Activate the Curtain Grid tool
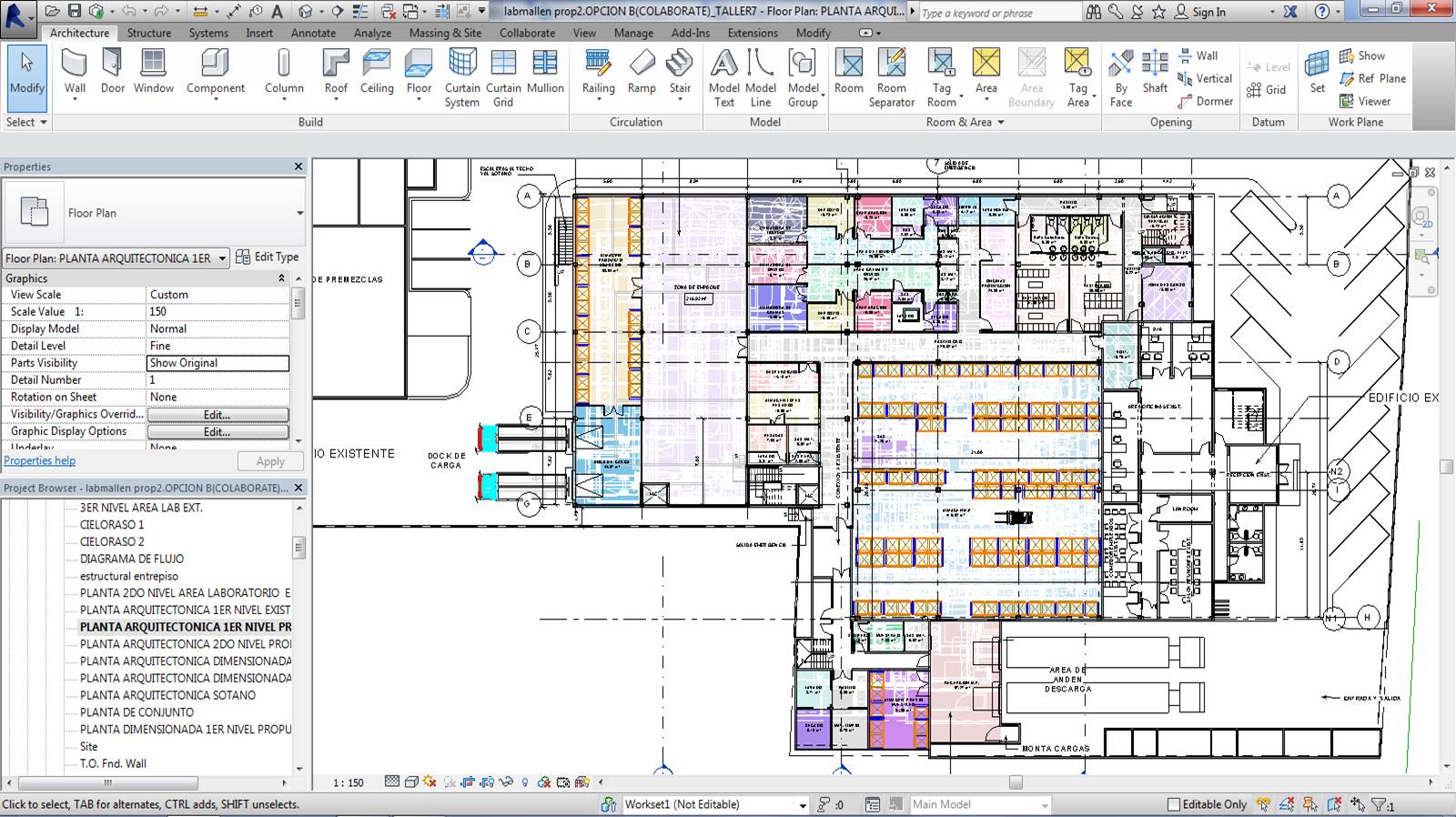This screenshot has width=1456, height=817. pyautogui.click(x=503, y=78)
